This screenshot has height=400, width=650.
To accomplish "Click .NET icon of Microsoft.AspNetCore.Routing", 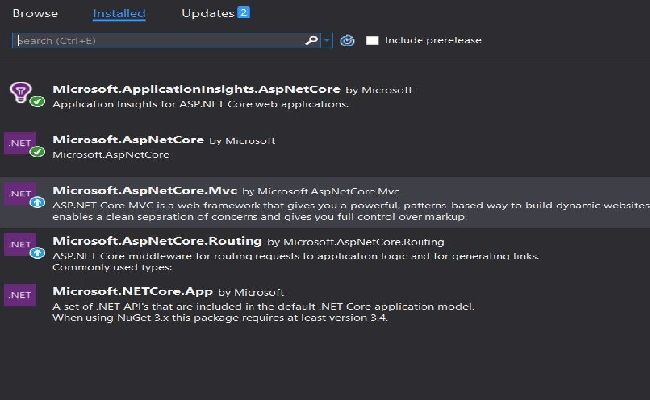I will [x=19, y=244].
